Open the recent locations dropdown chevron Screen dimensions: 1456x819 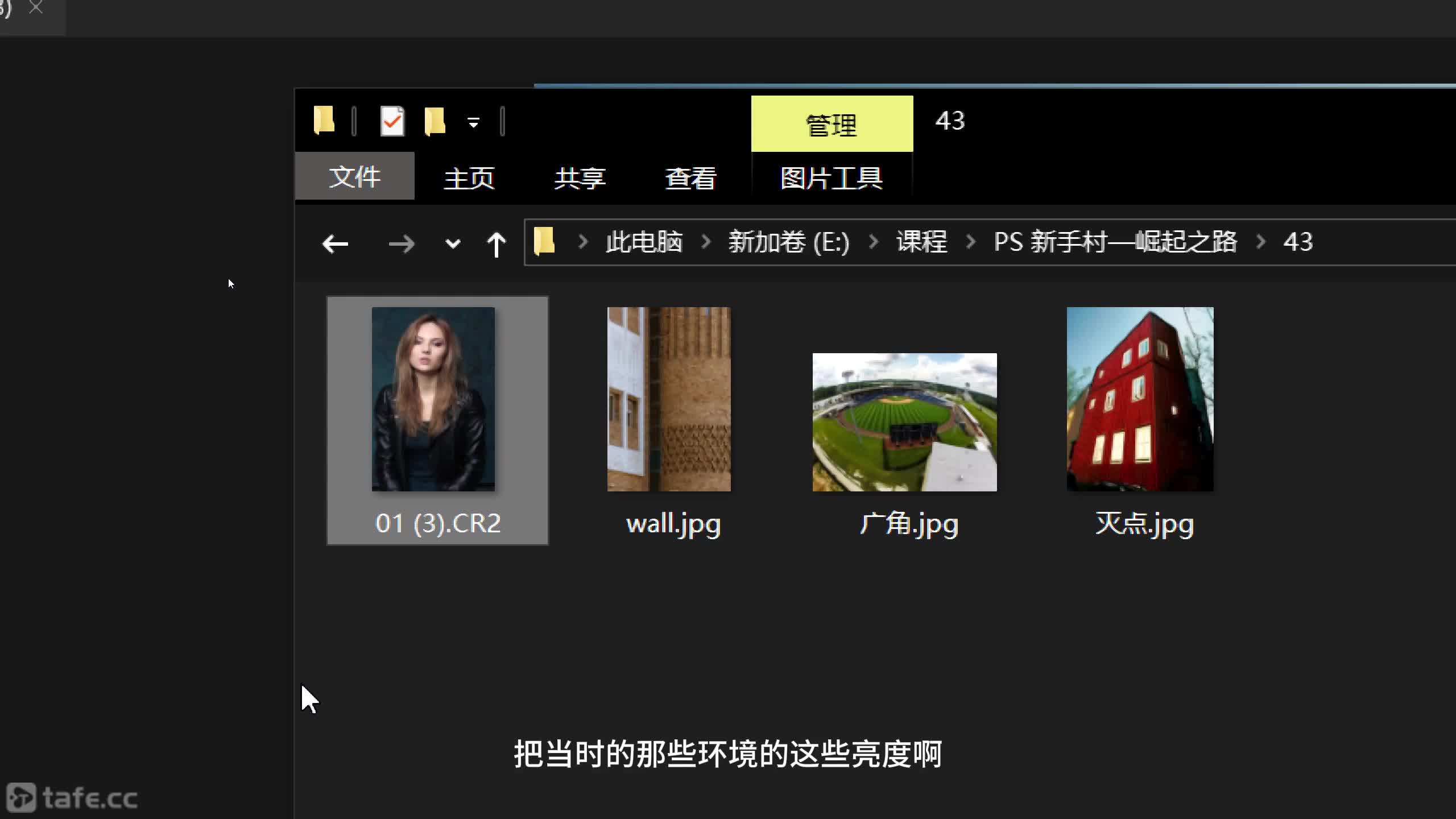click(x=453, y=244)
